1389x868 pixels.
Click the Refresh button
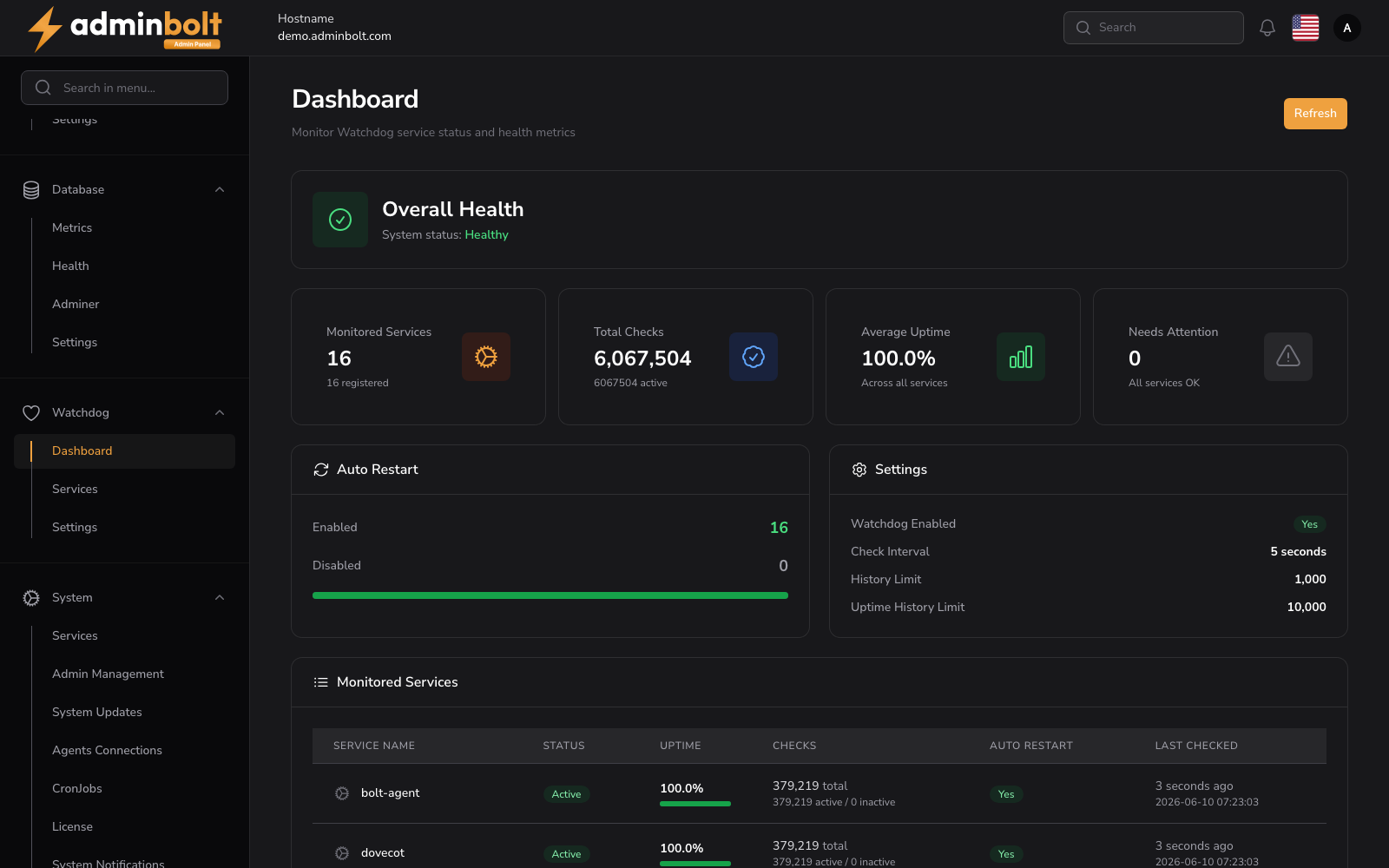click(x=1315, y=114)
